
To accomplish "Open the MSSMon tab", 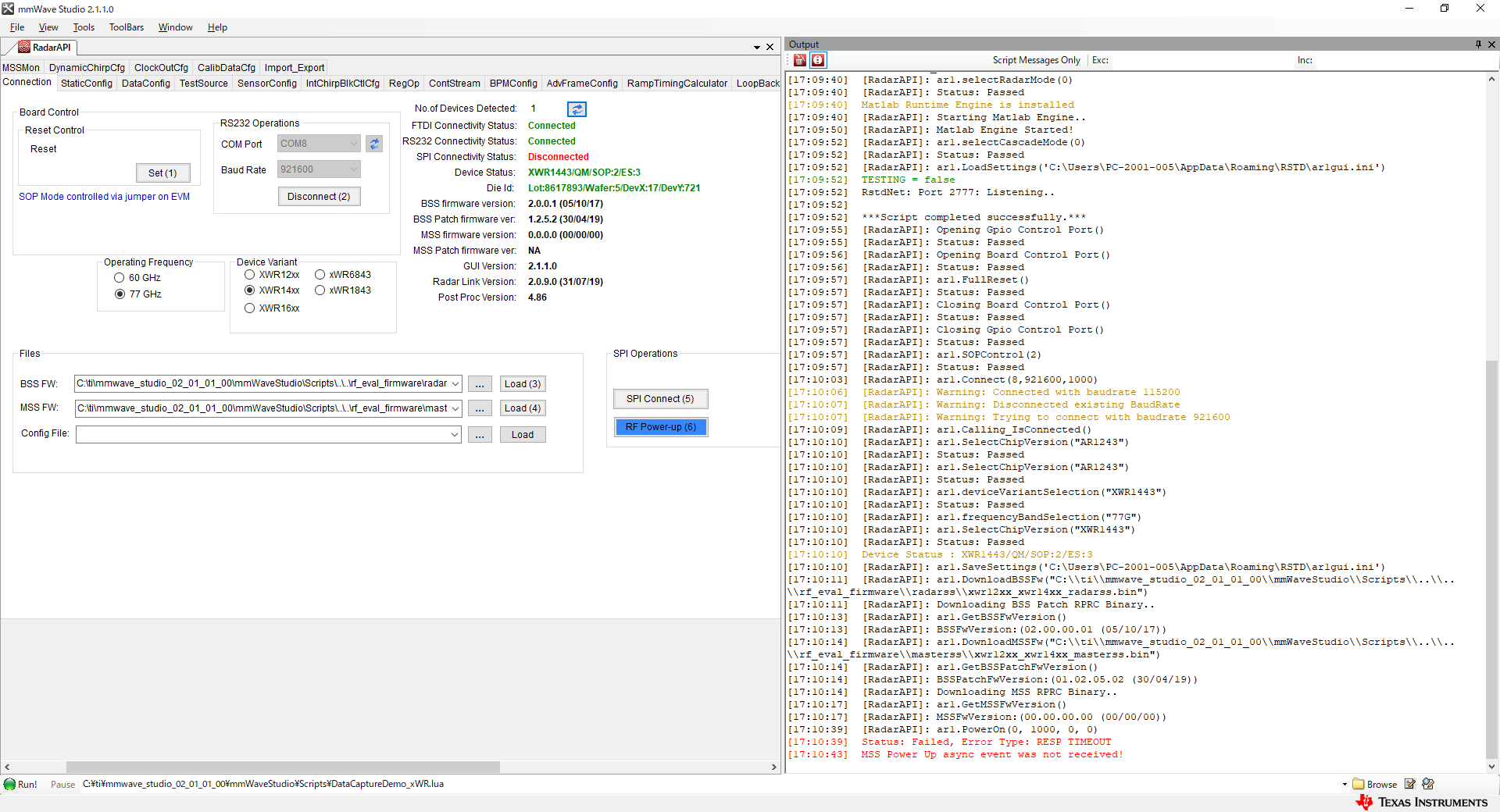I will pyautogui.click(x=21, y=68).
